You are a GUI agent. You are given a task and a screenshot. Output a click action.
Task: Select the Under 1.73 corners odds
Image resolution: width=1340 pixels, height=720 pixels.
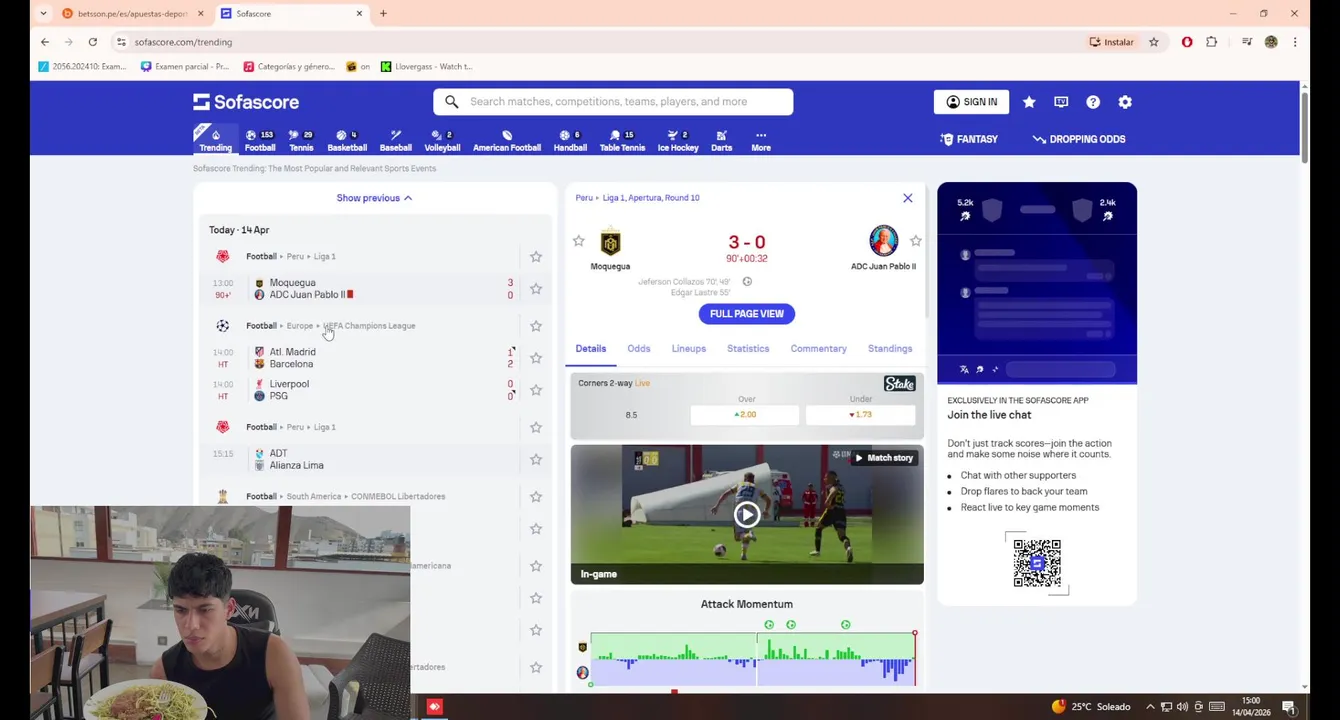coord(860,415)
